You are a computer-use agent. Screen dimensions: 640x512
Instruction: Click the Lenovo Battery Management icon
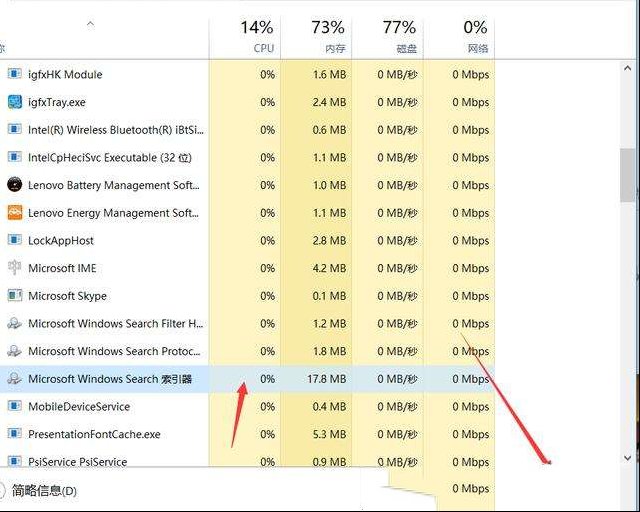(15, 185)
